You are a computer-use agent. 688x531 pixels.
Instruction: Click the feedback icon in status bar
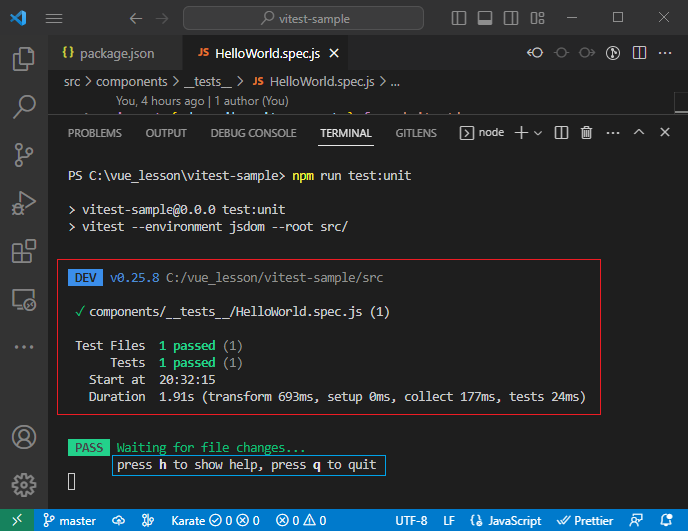(x=636, y=520)
